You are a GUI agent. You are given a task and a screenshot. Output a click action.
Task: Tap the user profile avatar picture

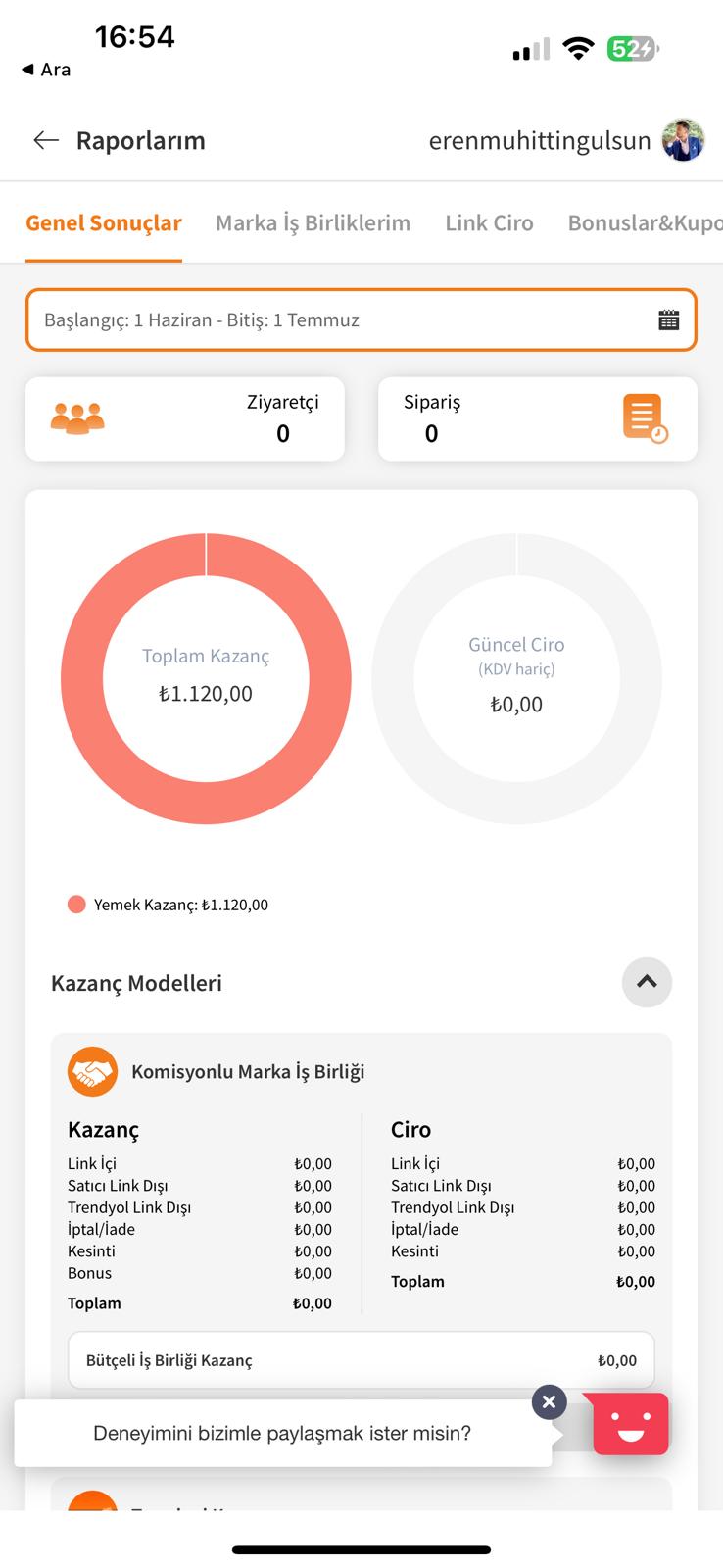point(684,140)
